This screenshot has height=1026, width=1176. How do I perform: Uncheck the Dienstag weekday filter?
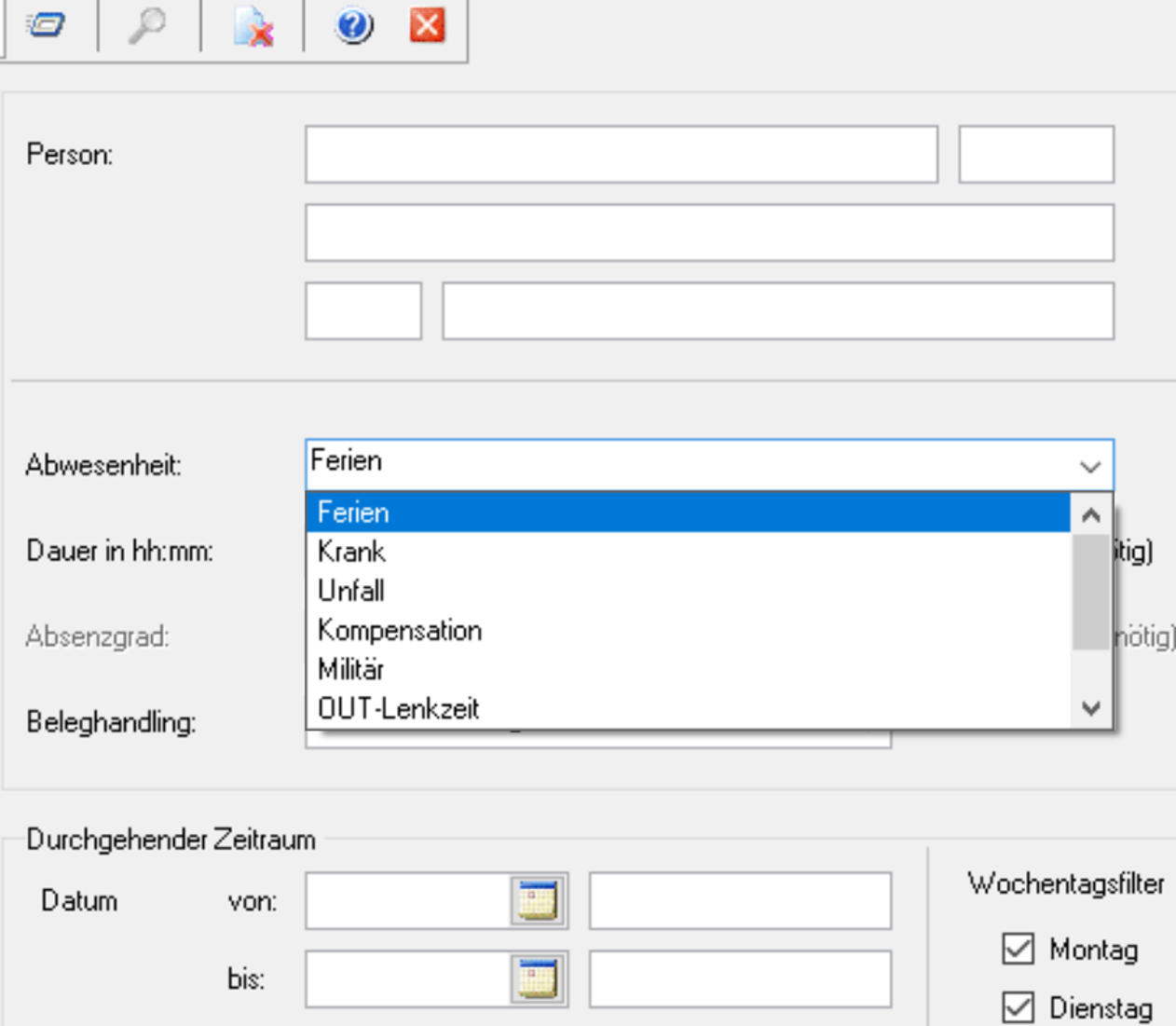click(1018, 1007)
